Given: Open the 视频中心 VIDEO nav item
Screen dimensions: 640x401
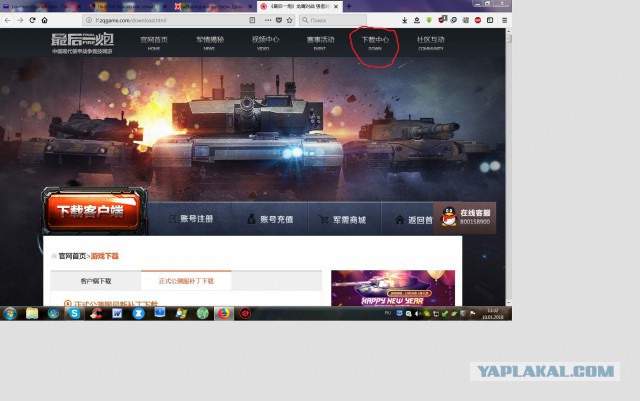Looking at the screenshot, I should click(x=265, y=42).
